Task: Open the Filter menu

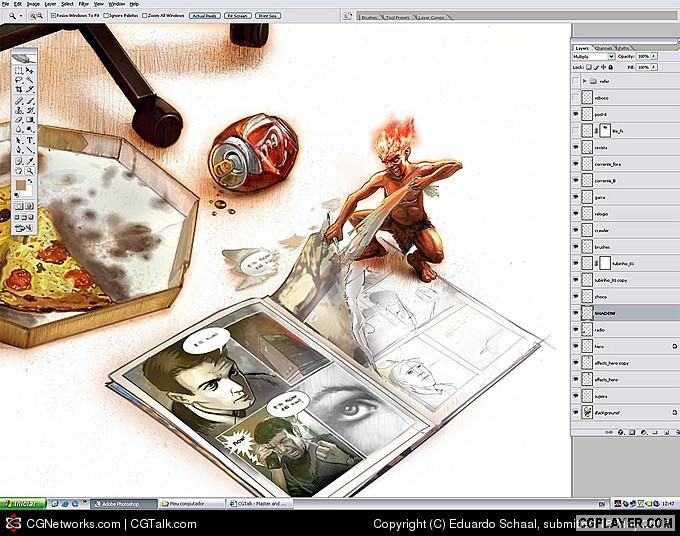Action: pos(84,4)
